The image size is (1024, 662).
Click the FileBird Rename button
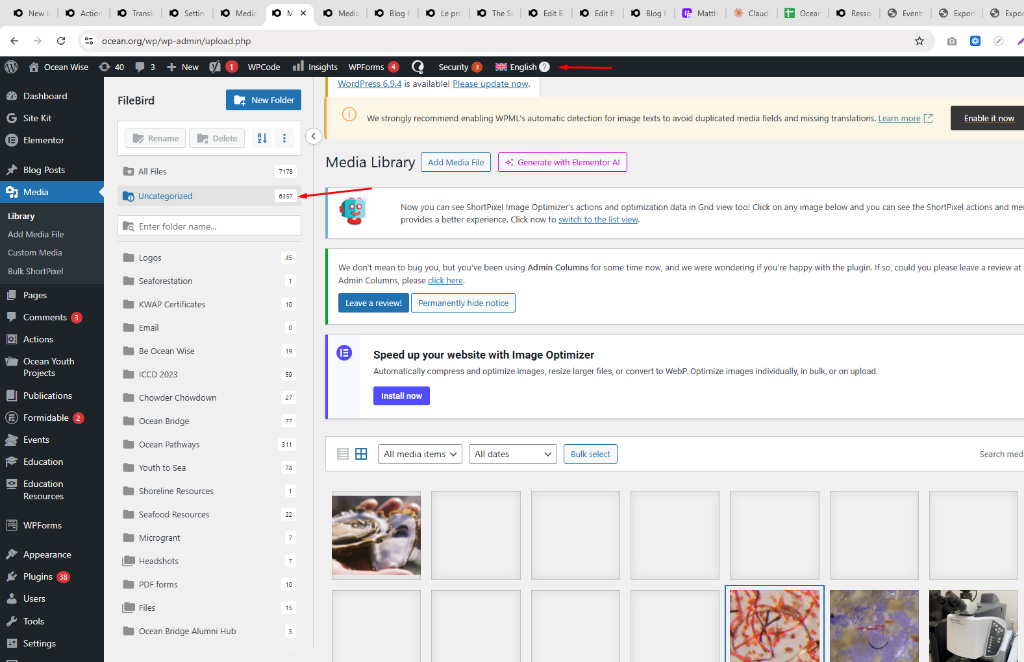tap(155, 138)
